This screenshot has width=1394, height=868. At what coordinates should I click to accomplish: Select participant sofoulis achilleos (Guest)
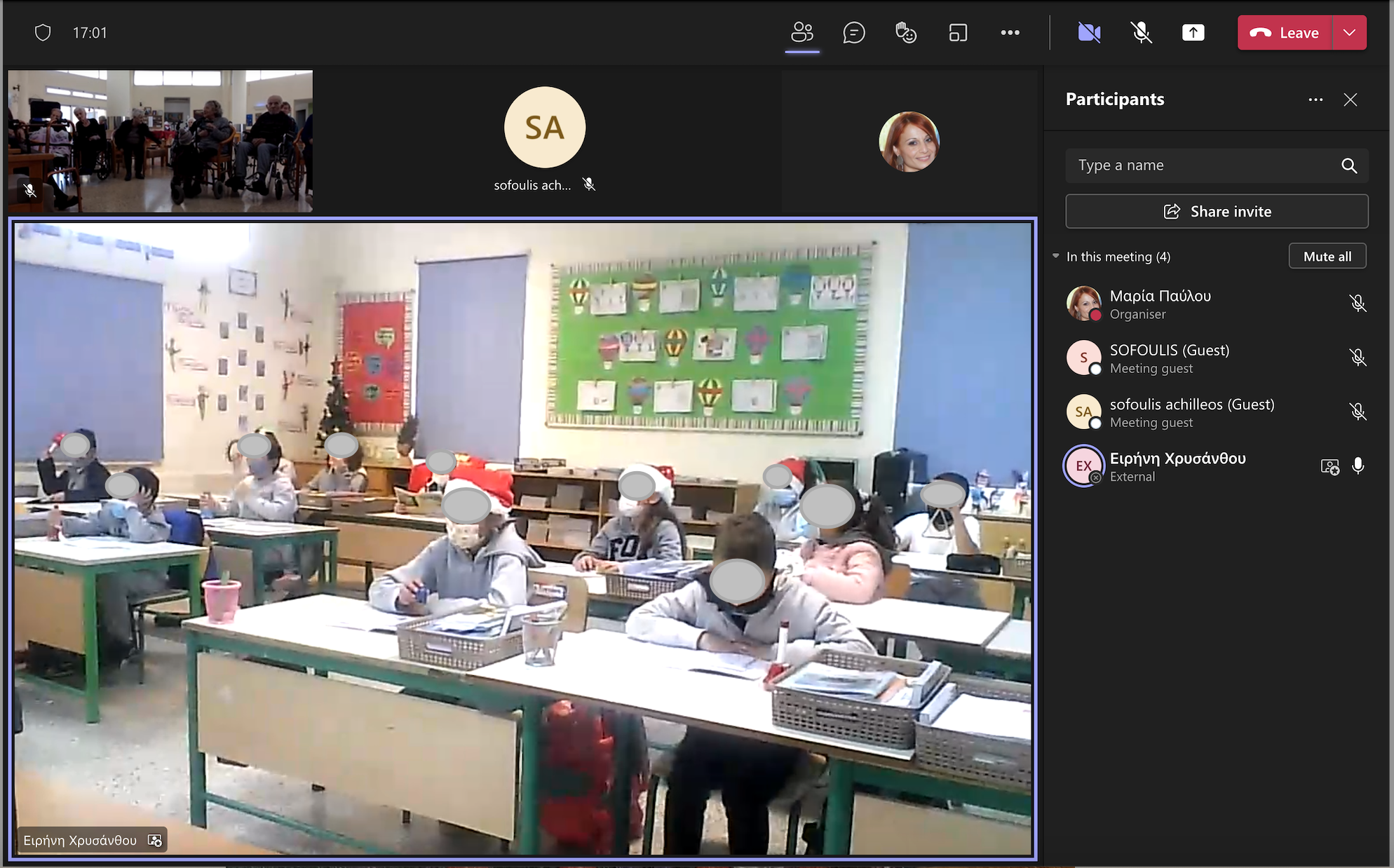[1217, 412]
